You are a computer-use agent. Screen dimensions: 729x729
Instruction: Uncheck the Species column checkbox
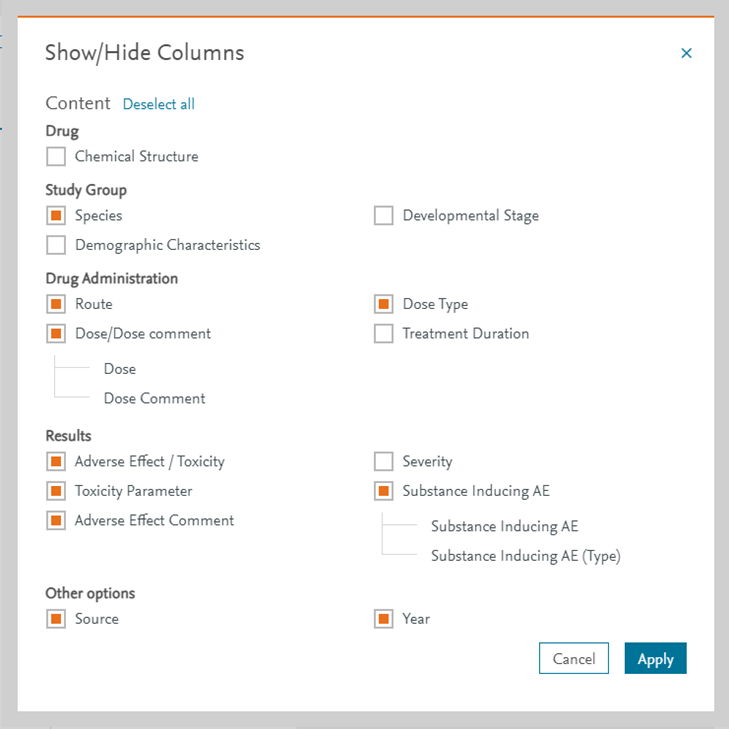click(x=56, y=215)
